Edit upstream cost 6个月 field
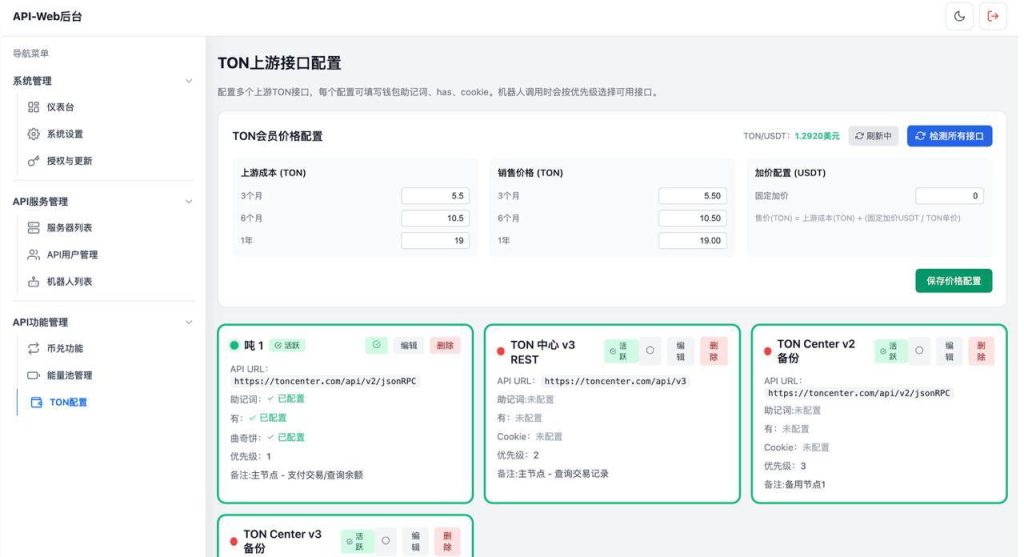Screen dimensions: 1024x557 (435, 218)
